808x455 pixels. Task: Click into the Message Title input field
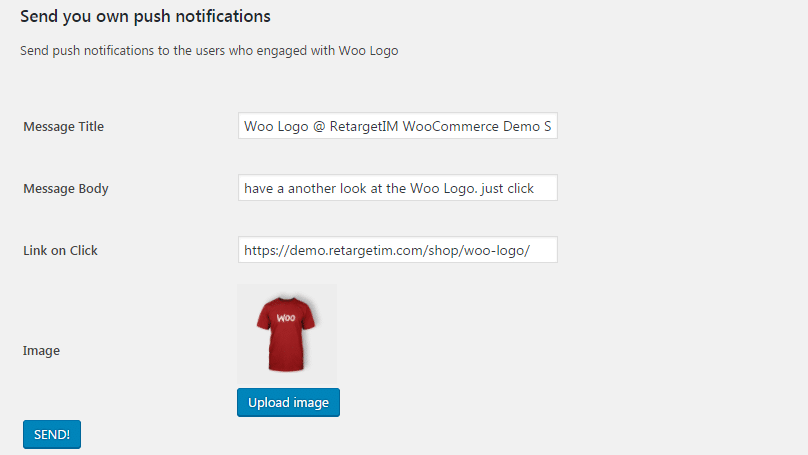point(397,126)
